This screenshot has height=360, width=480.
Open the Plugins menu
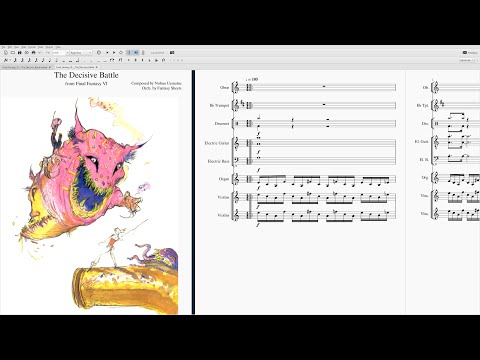tap(49, 47)
